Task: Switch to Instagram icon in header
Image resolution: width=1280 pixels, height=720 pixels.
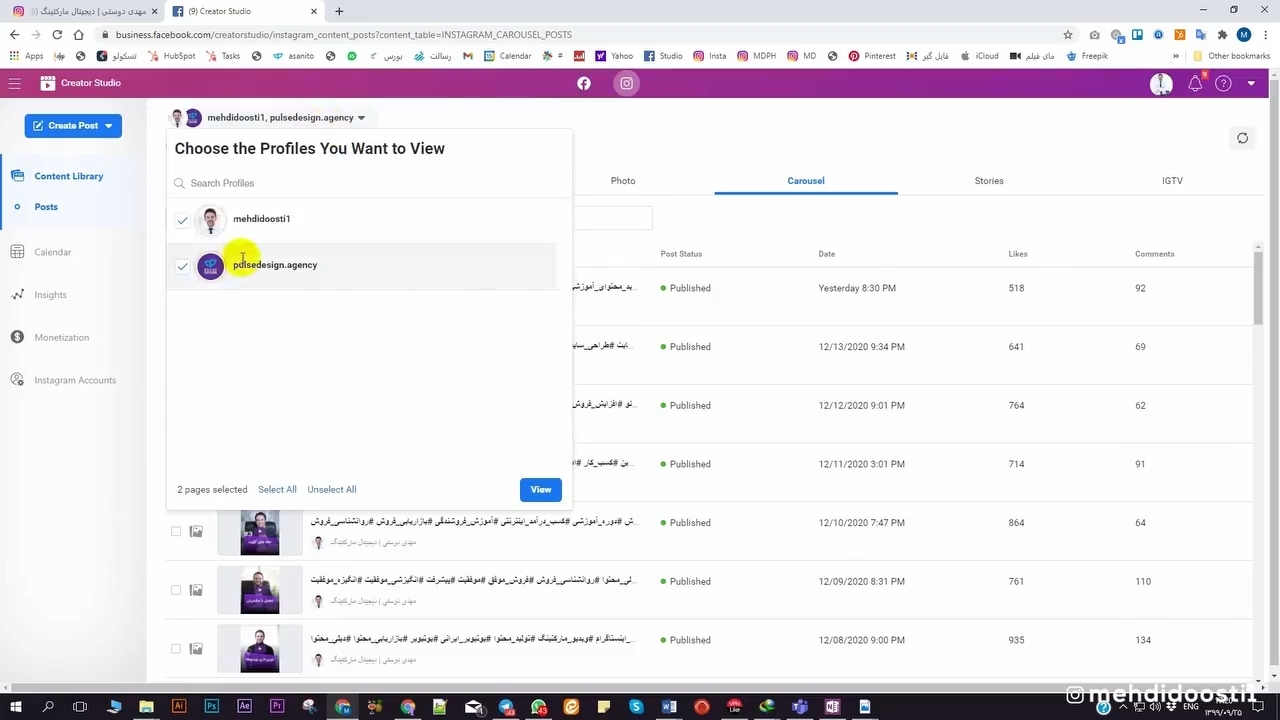Action: pos(626,83)
